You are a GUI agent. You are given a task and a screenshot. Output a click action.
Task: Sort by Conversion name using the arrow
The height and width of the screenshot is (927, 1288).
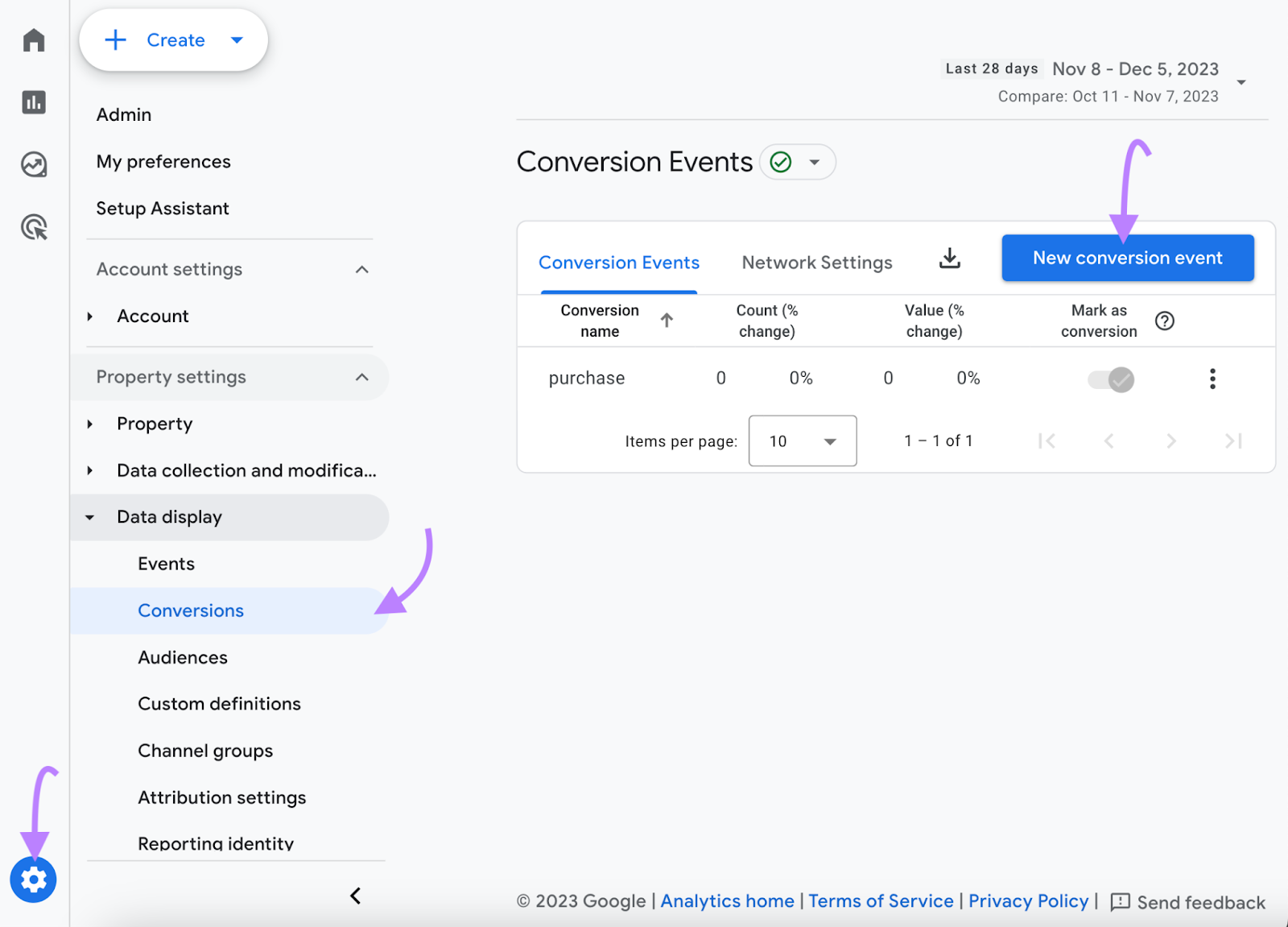click(x=667, y=320)
